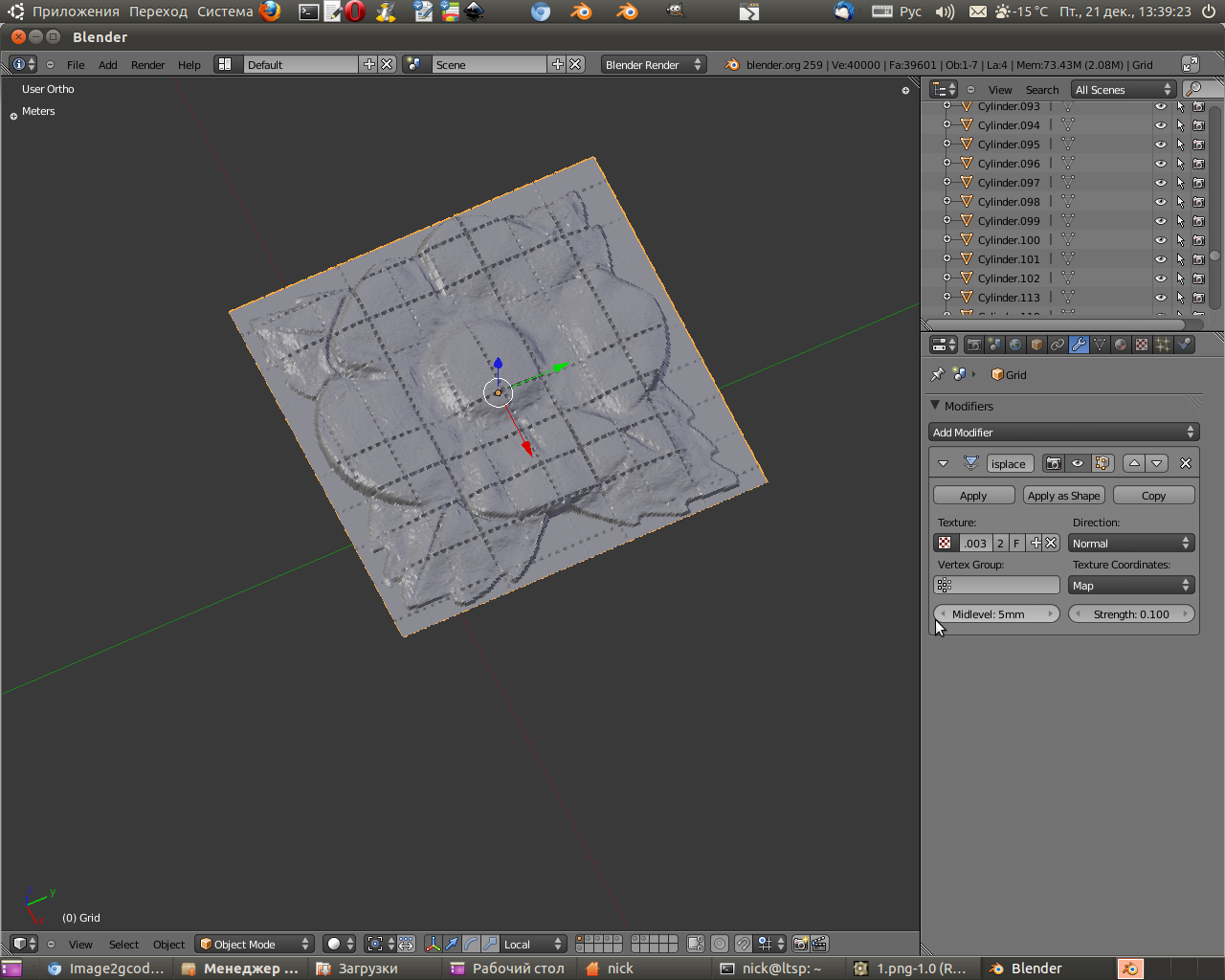The height and width of the screenshot is (980, 1225).
Task: Click the Apply as Shape button
Action: (x=1063, y=496)
